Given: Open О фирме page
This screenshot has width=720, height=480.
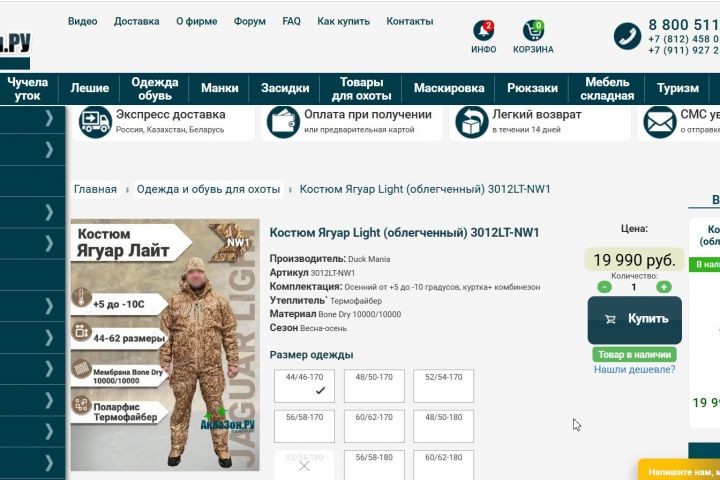Looking at the screenshot, I should coord(197,21).
